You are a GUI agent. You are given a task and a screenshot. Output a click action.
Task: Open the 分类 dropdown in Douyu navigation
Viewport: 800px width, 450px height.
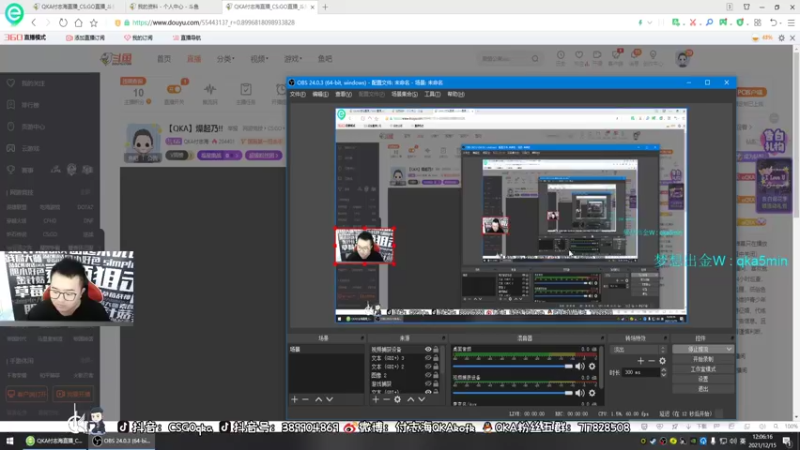pos(226,59)
